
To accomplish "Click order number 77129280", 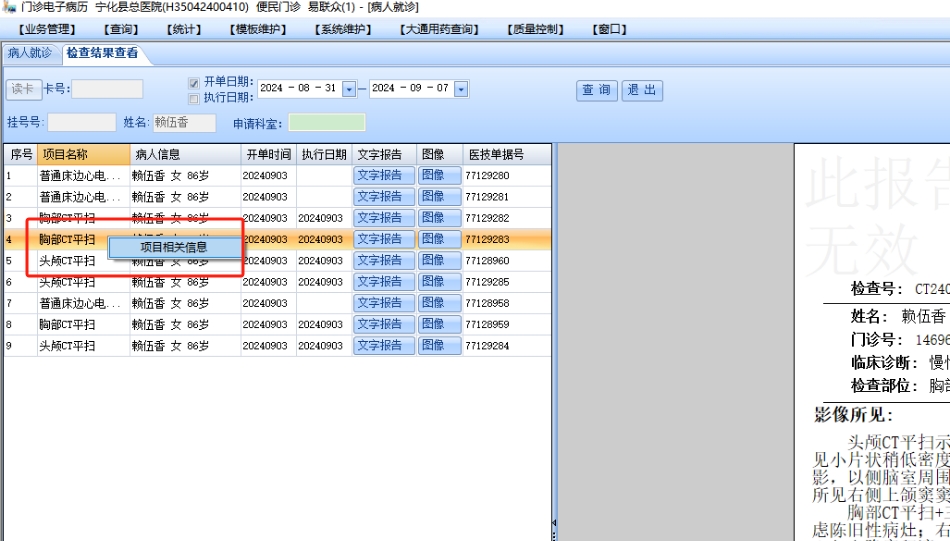I will pyautogui.click(x=487, y=176).
